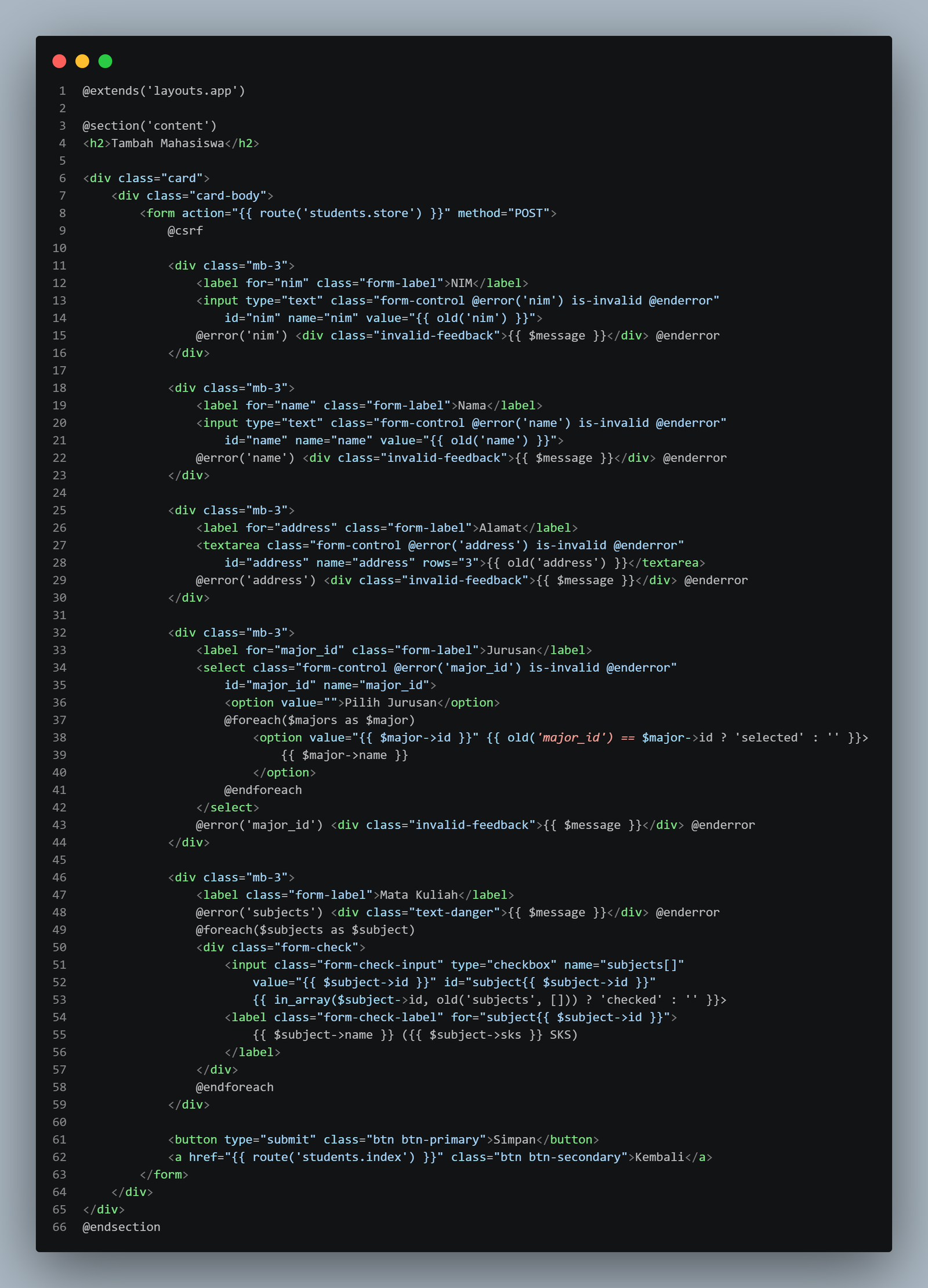Screen dimensions: 928x1288
Task: Click the line with id="name" name="name"
Action: click(x=394, y=440)
